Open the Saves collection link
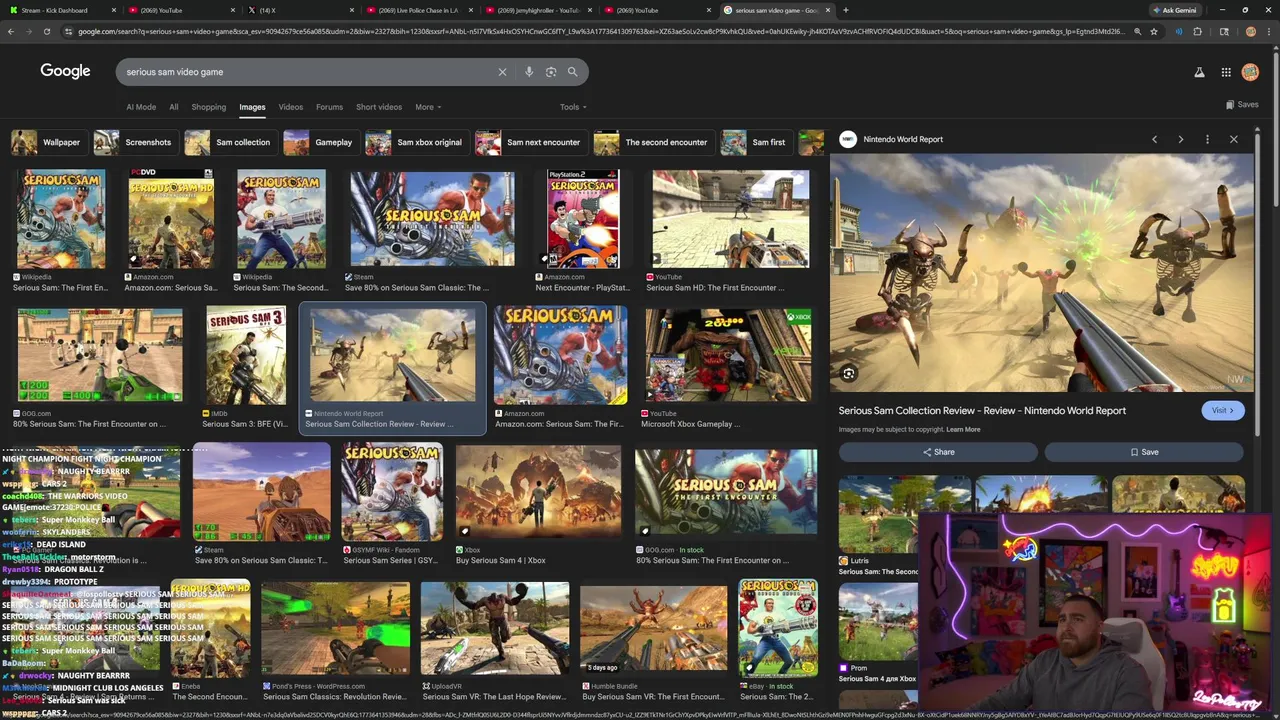The image size is (1280, 720). point(1242,104)
